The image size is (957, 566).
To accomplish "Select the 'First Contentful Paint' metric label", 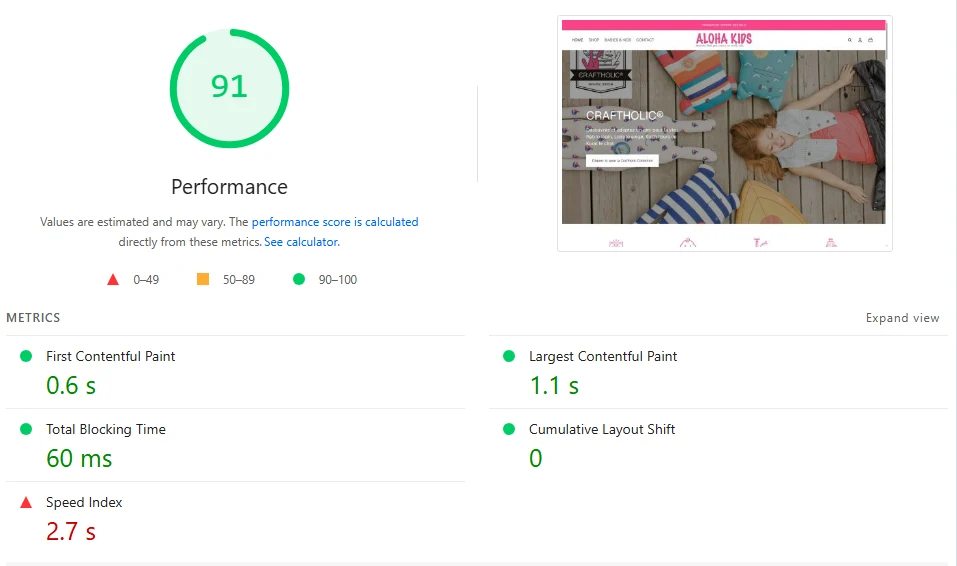I will 110,356.
